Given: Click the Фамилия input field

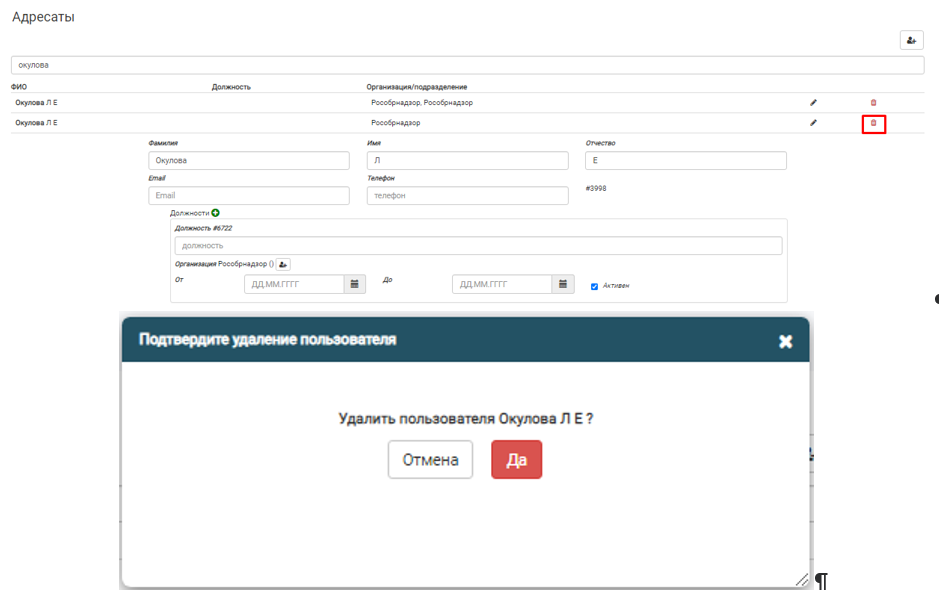Looking at the screenshot, I should [248, 160].
